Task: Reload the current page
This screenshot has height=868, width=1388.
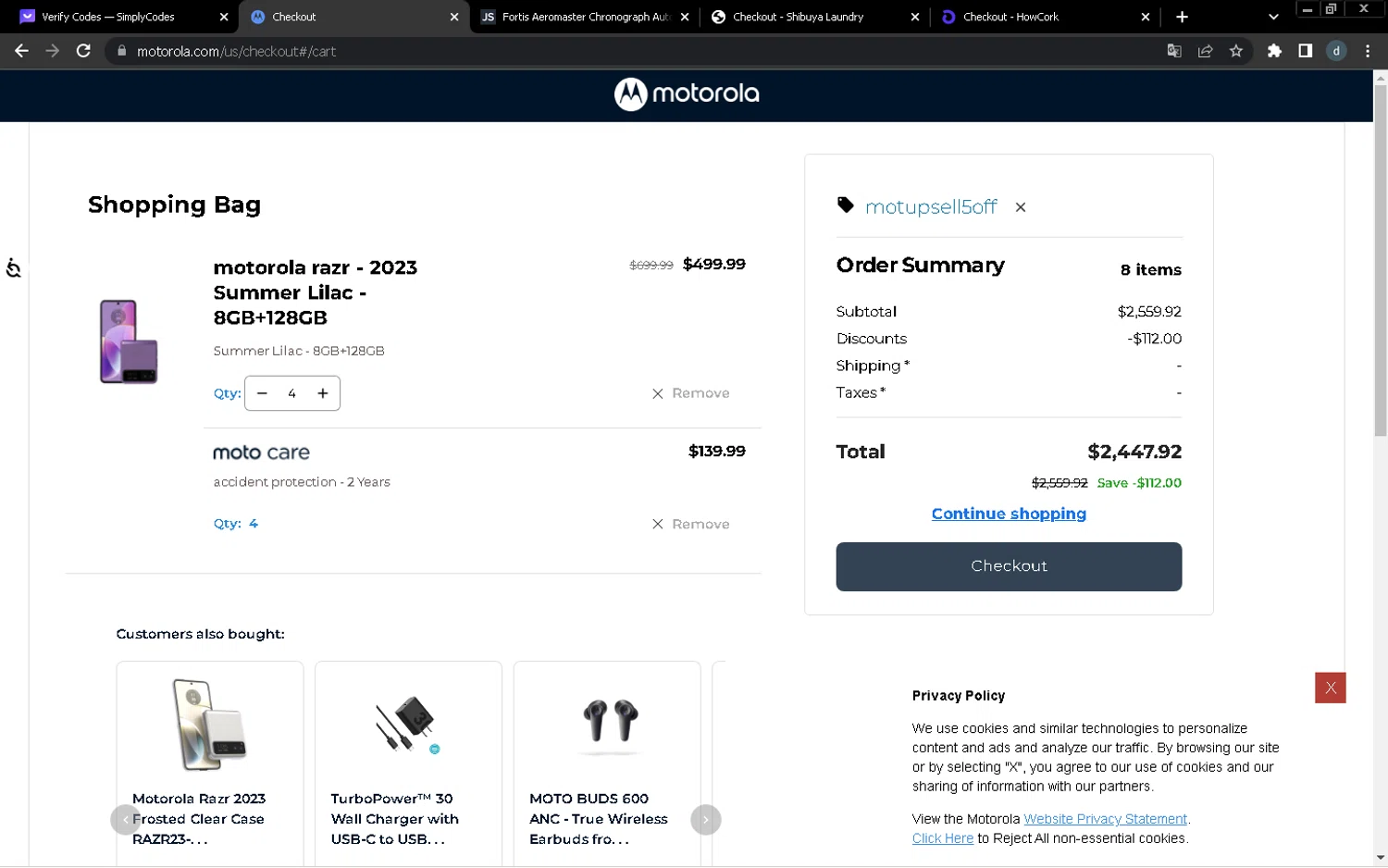Action: tap(83, 51)
